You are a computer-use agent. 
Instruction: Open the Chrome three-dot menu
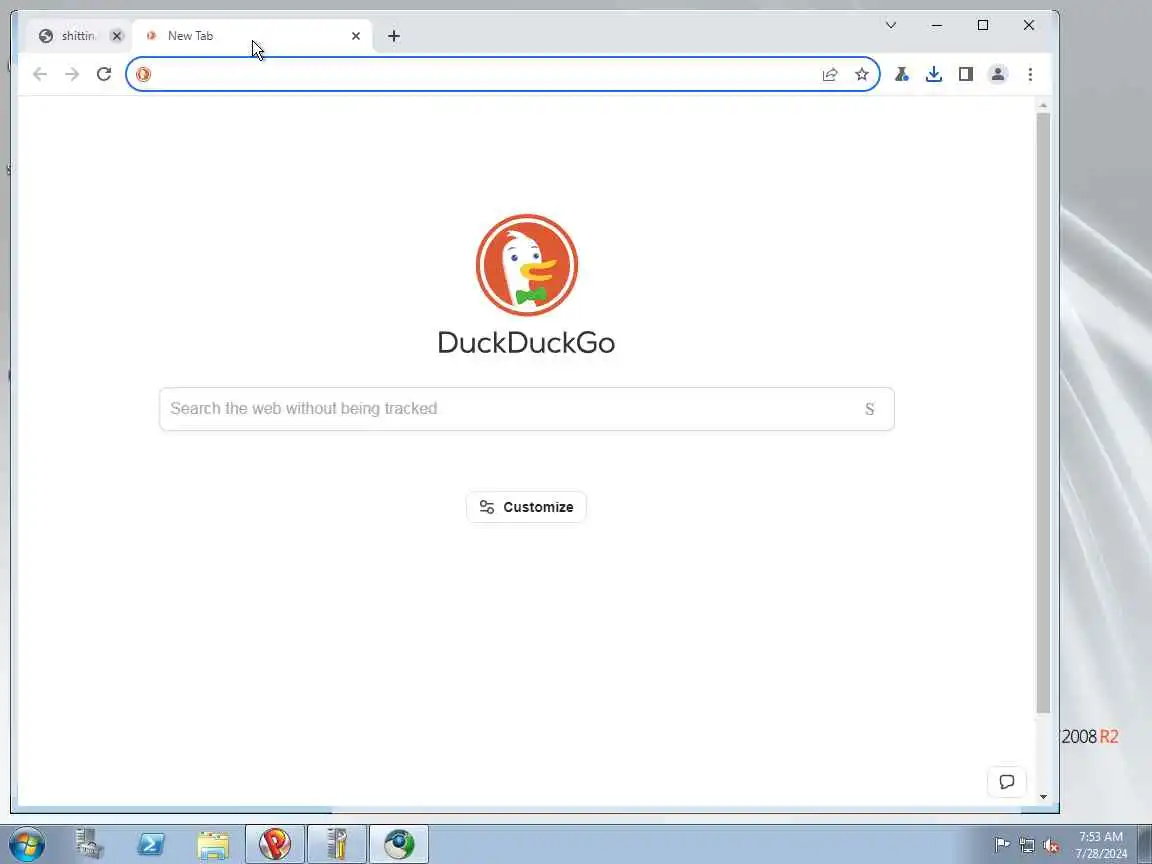(1030, 74)
